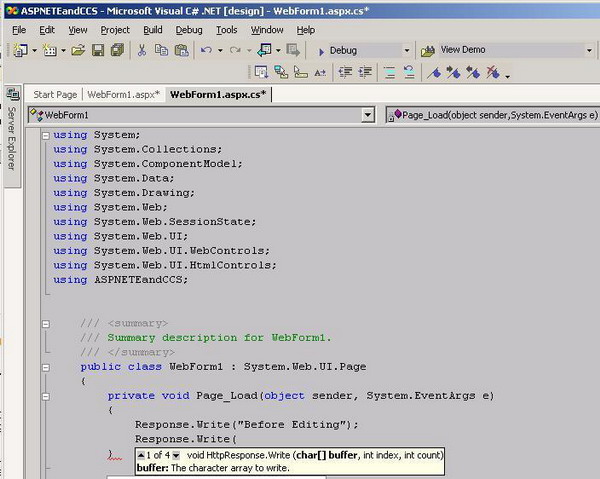Click the Navigate Forward icon
600x479 pixels.
293,50
